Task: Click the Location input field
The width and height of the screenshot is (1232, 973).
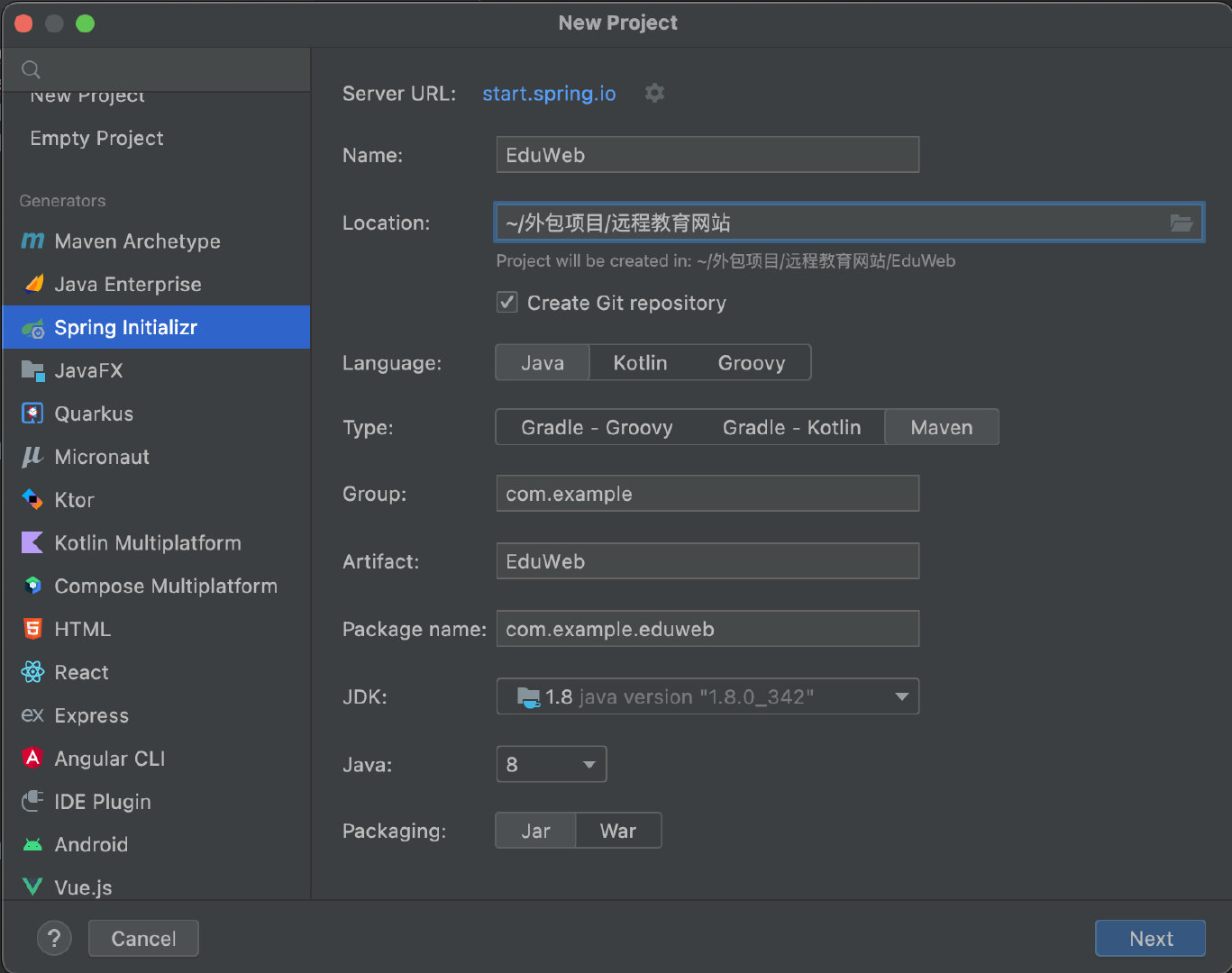Action: 848,223
